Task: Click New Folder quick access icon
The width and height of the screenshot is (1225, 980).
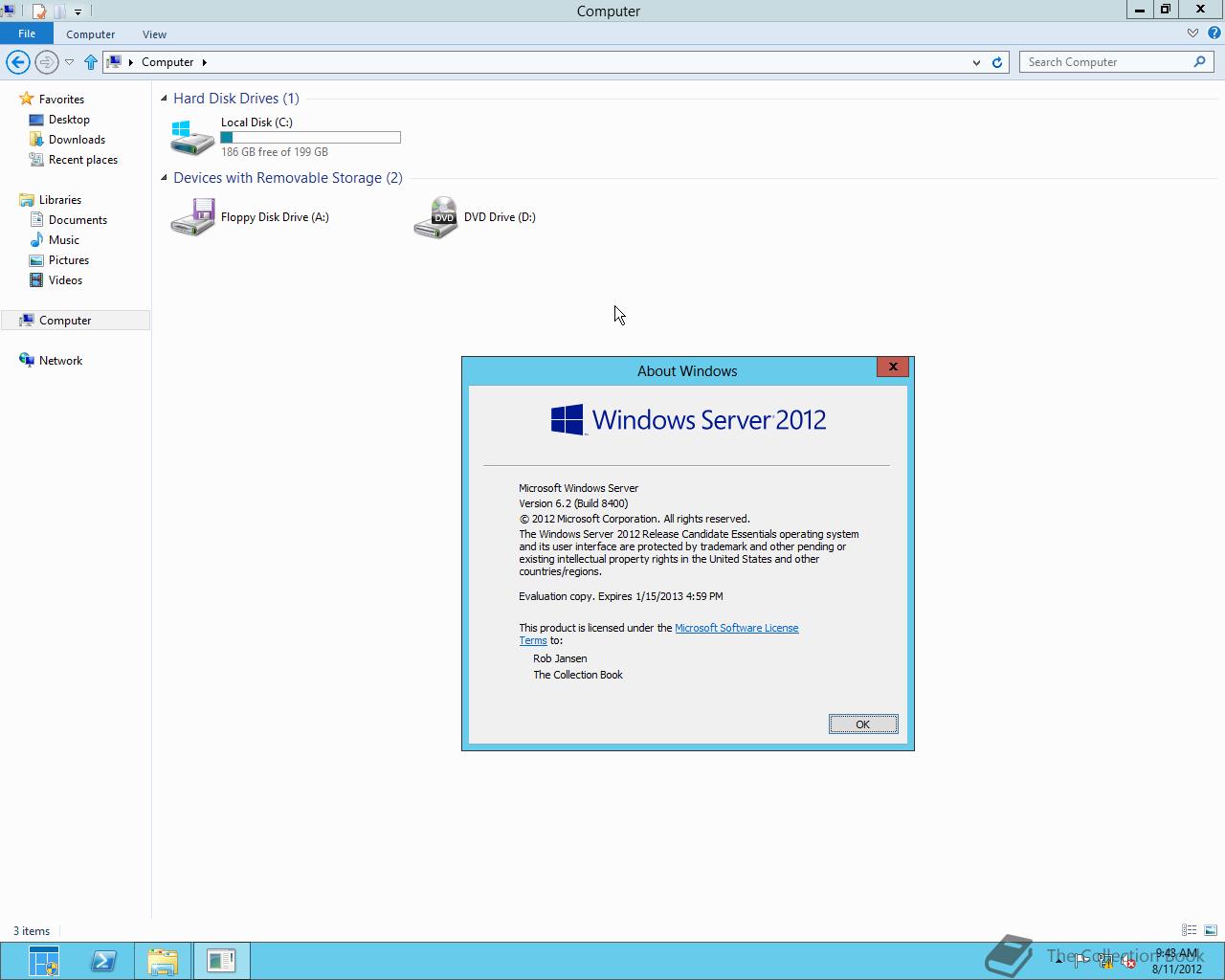Action: coord(60,11)
